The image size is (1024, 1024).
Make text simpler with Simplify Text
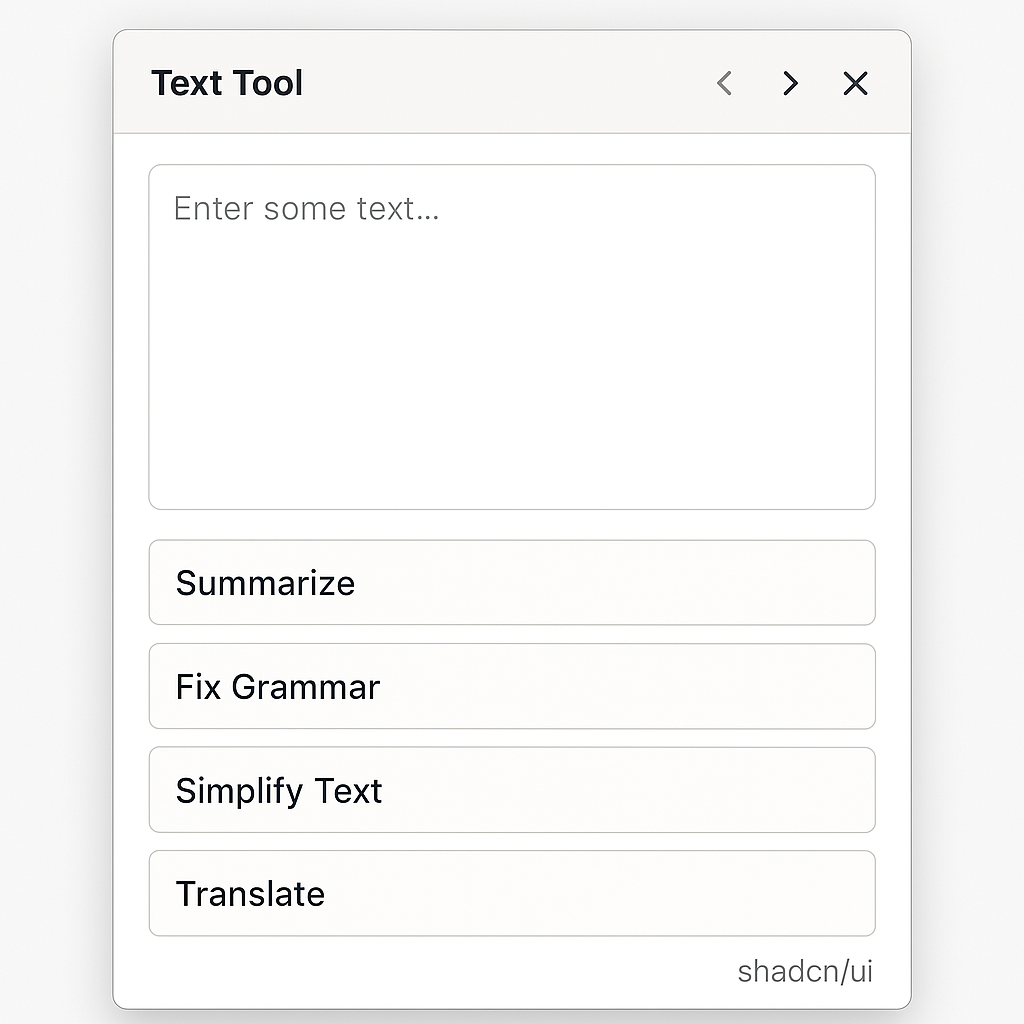pos(511,790)
